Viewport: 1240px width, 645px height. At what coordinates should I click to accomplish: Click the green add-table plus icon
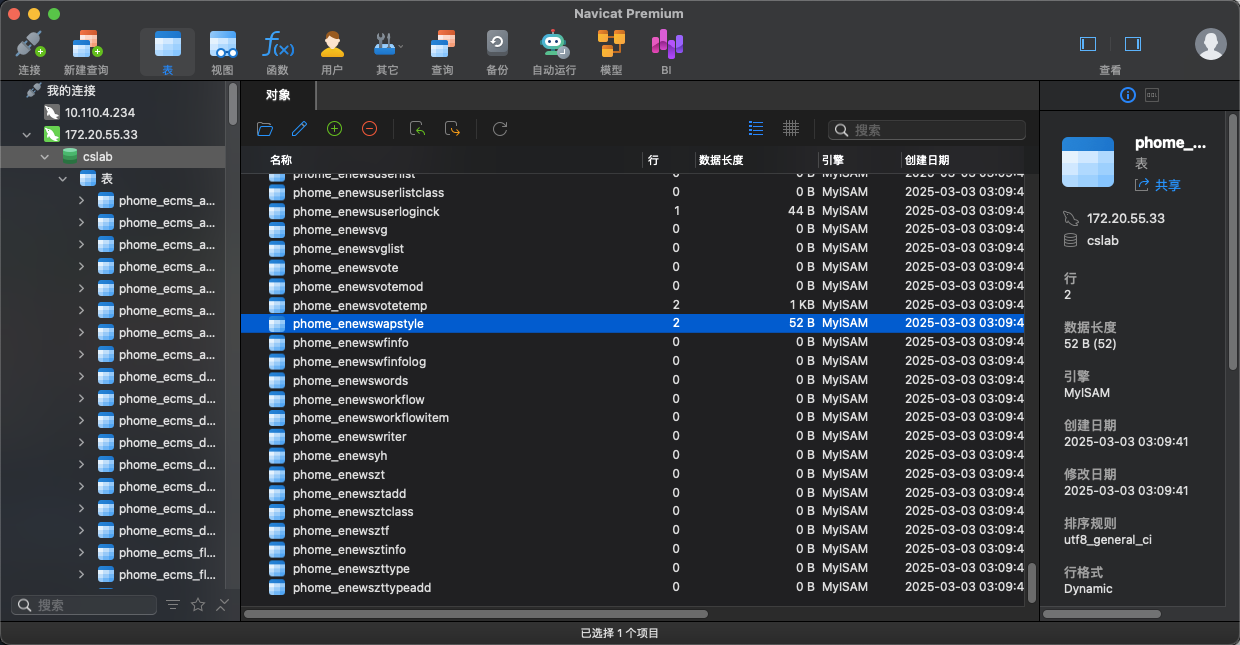[x=334, y=129]
